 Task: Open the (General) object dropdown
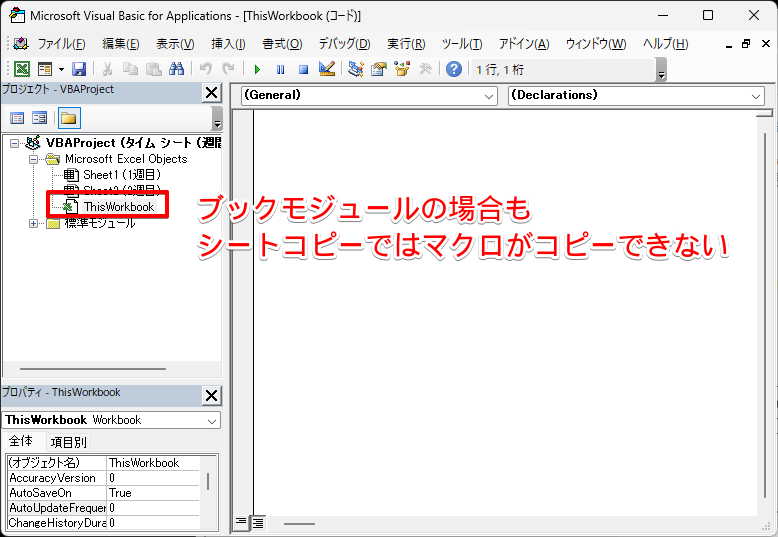pyautogui.click(x=369, y=95)
